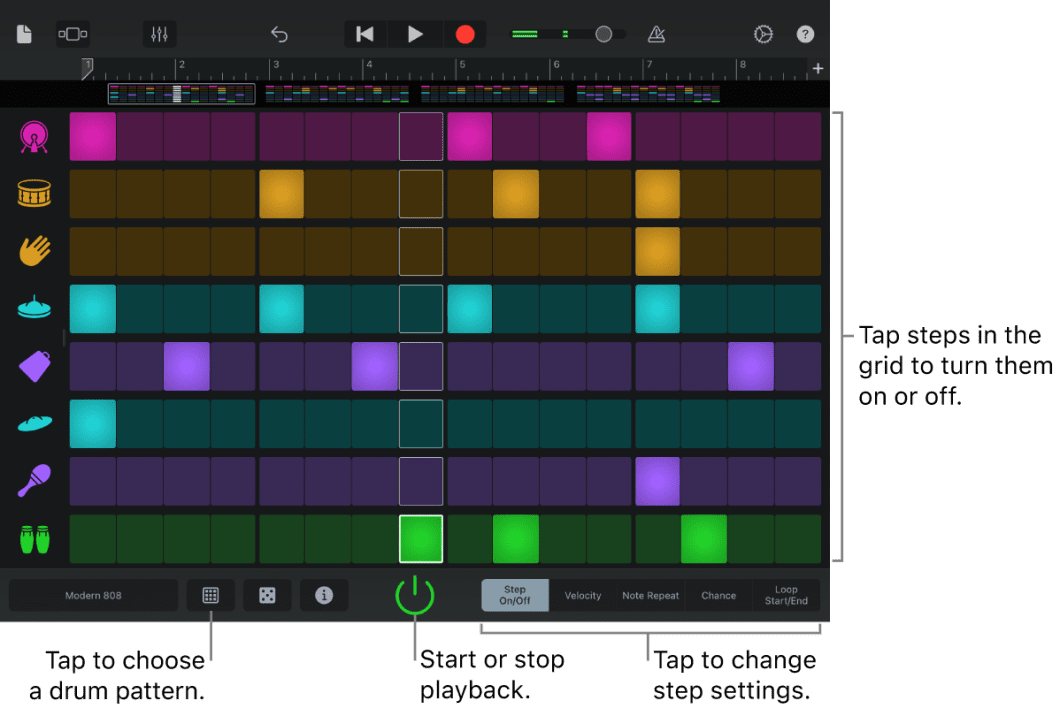Switch to the Velocity step setting tab
This screenshot has height=716, width=1060.
click(583, 595)
